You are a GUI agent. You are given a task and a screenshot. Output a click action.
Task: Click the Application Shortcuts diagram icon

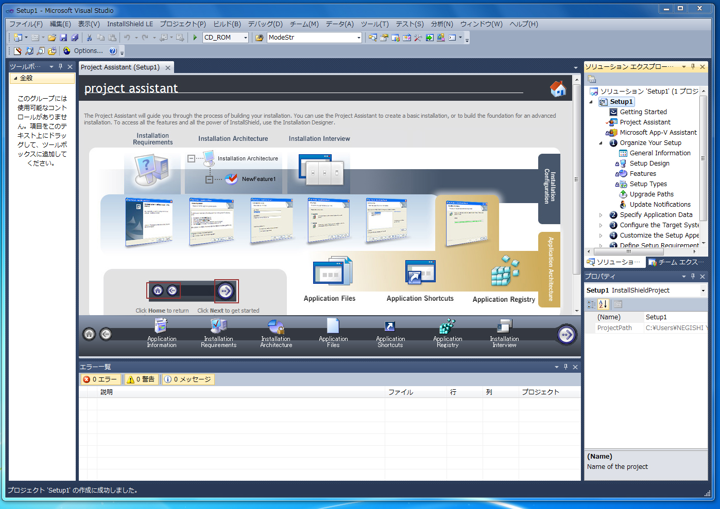(420, 271)
